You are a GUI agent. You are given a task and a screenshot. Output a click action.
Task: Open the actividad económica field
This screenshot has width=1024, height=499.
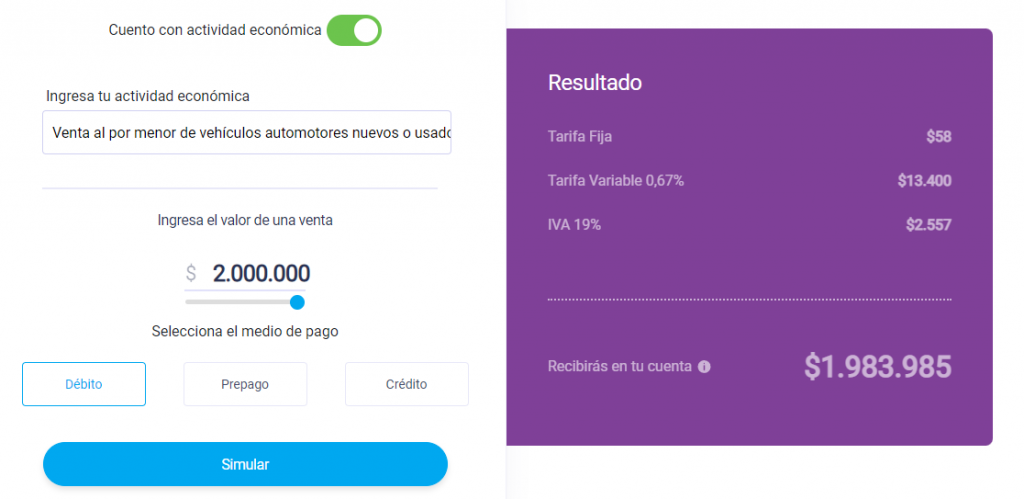pos(247,133)
